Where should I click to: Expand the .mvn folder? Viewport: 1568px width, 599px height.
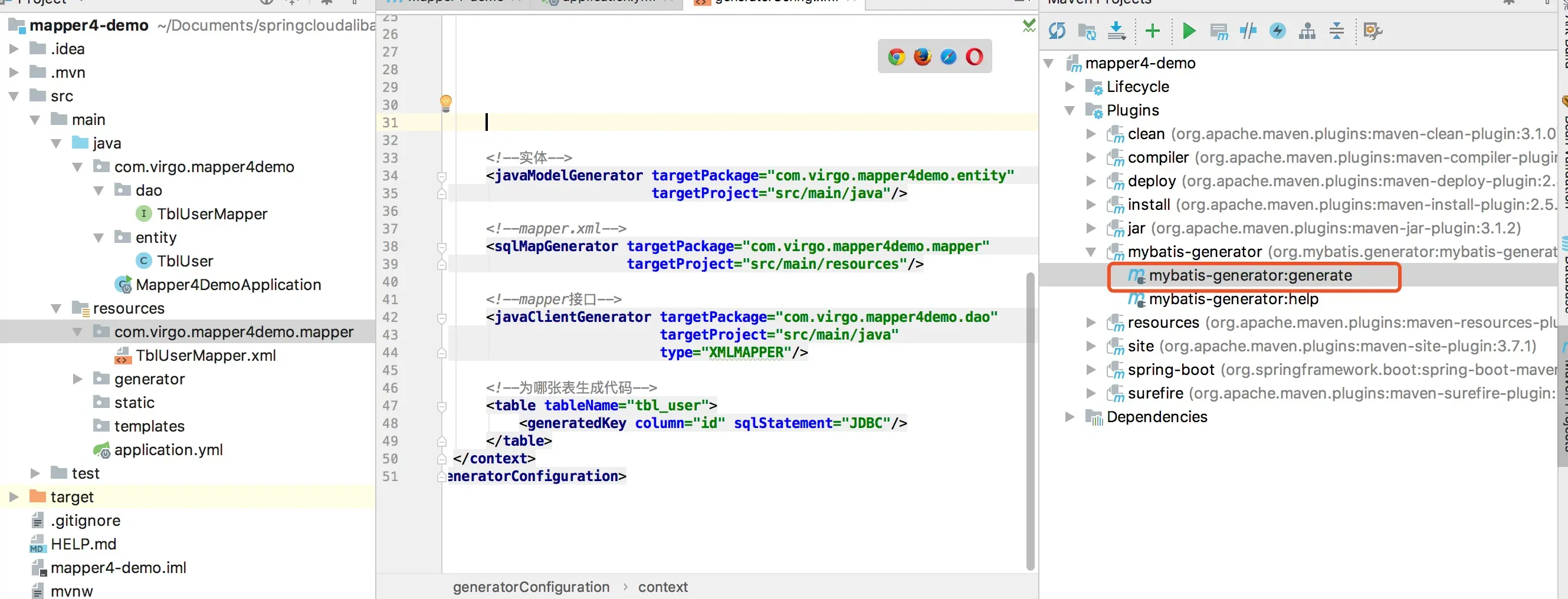(x=14, y=73)
